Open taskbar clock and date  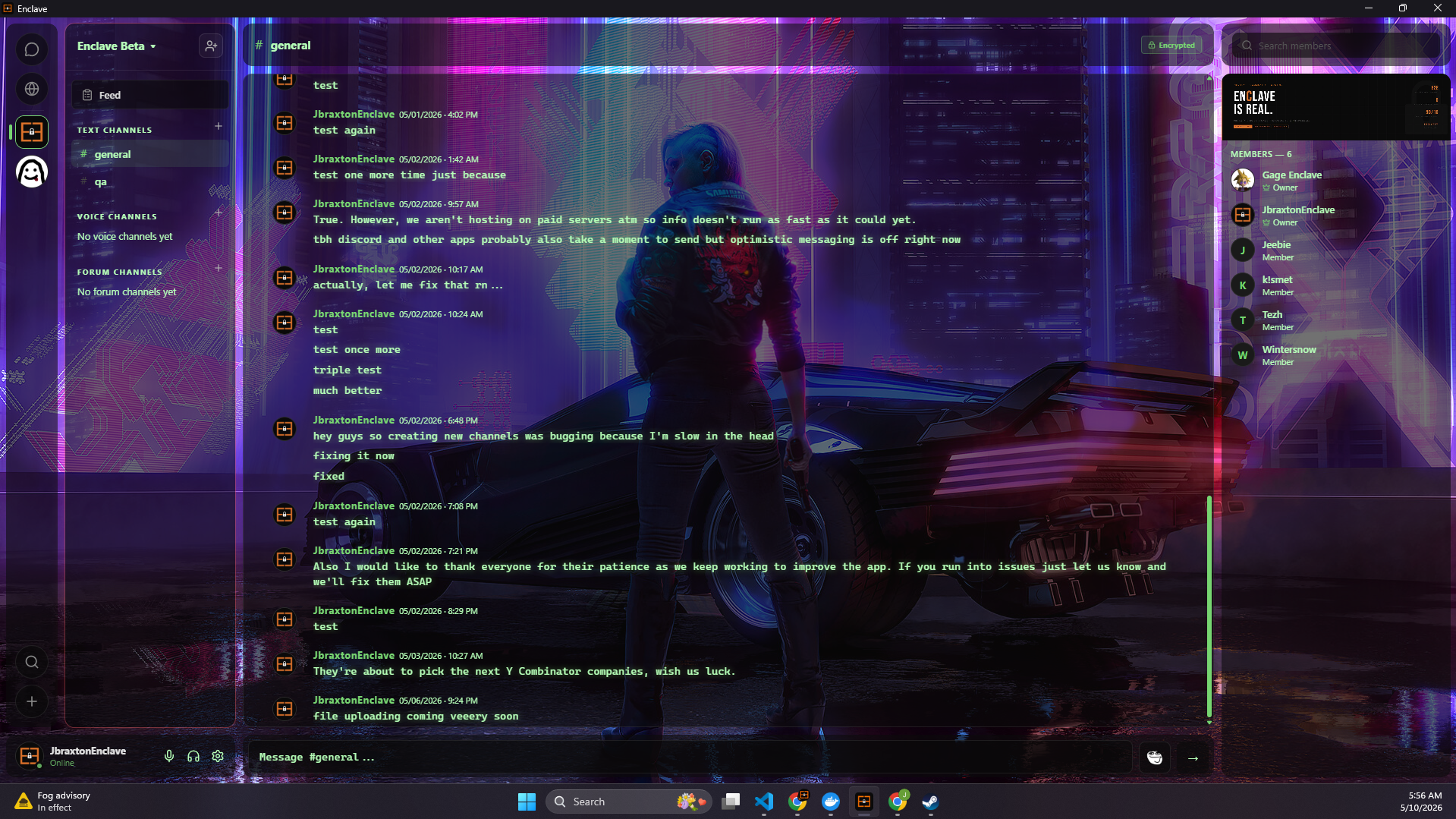click(1421, 802)
